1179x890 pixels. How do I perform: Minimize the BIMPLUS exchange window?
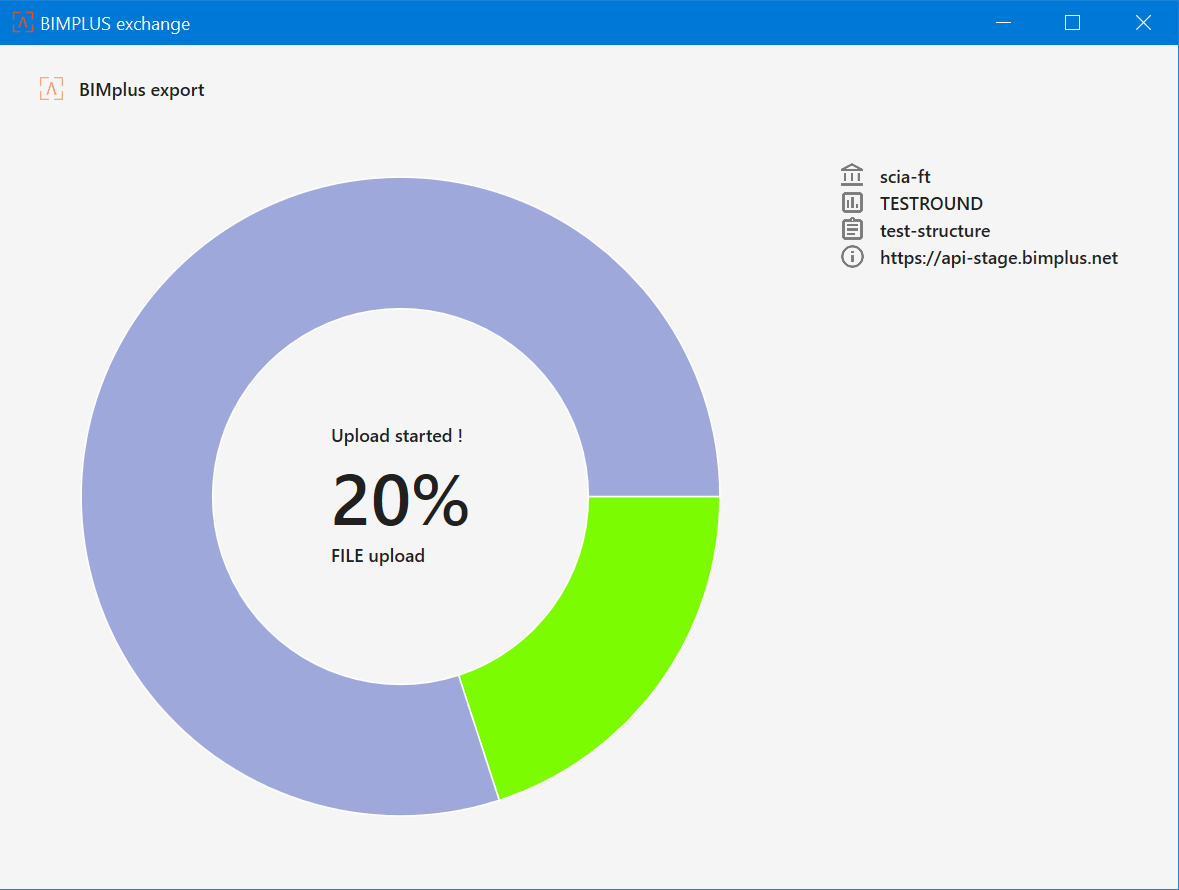tap(1003, 22)
